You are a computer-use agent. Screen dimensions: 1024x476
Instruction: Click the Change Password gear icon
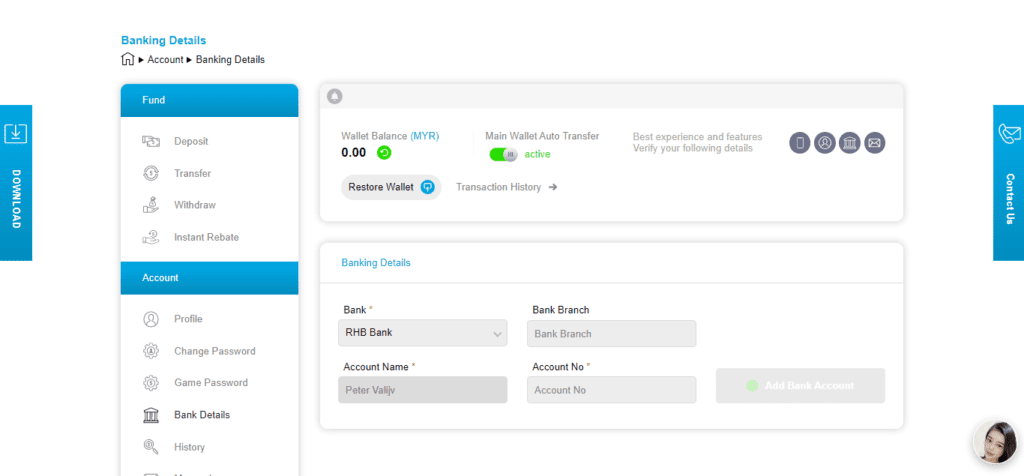coord(151,351)
